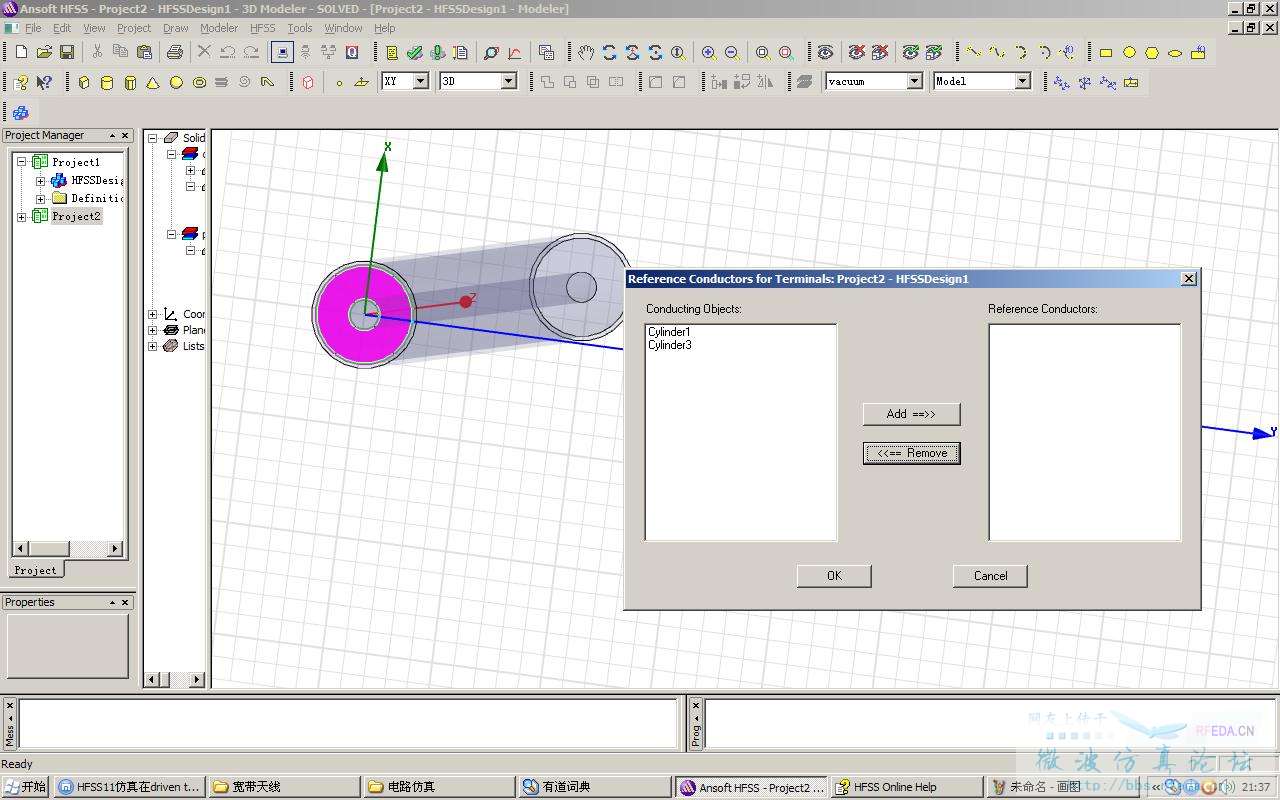1280x800 pixels.
Task: Open the Model dropdown in toolbar
Action: pyautogui.click(x=1023, y=81)
